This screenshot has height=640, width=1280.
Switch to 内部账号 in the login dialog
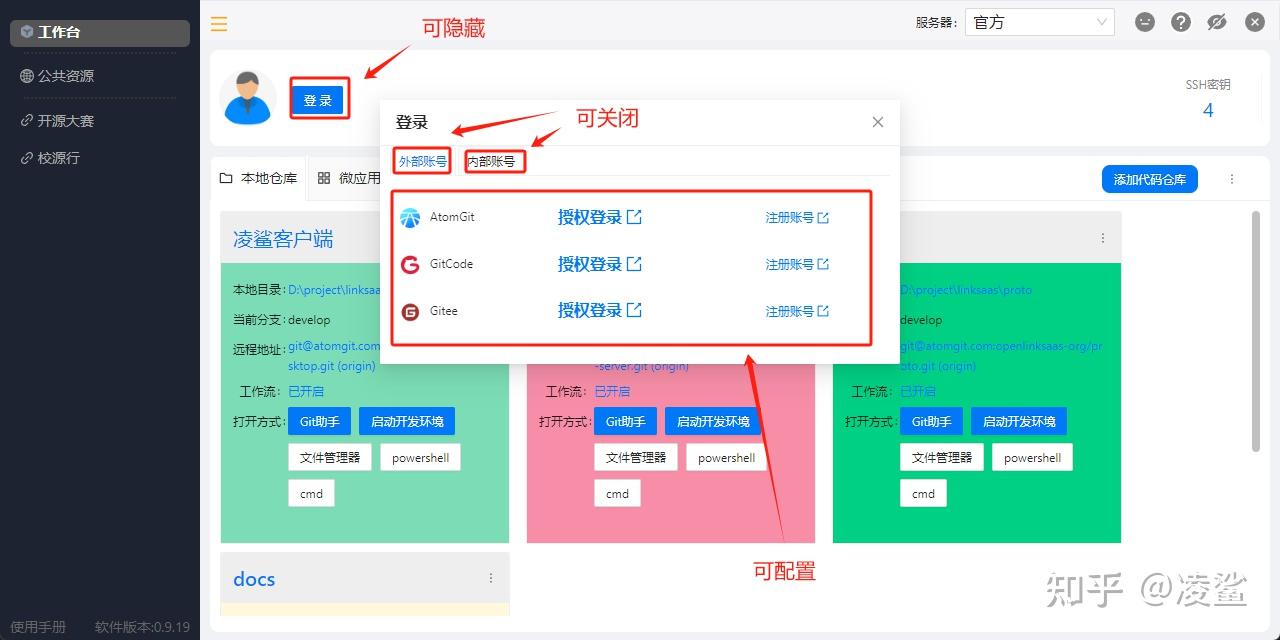pos(494,160)
